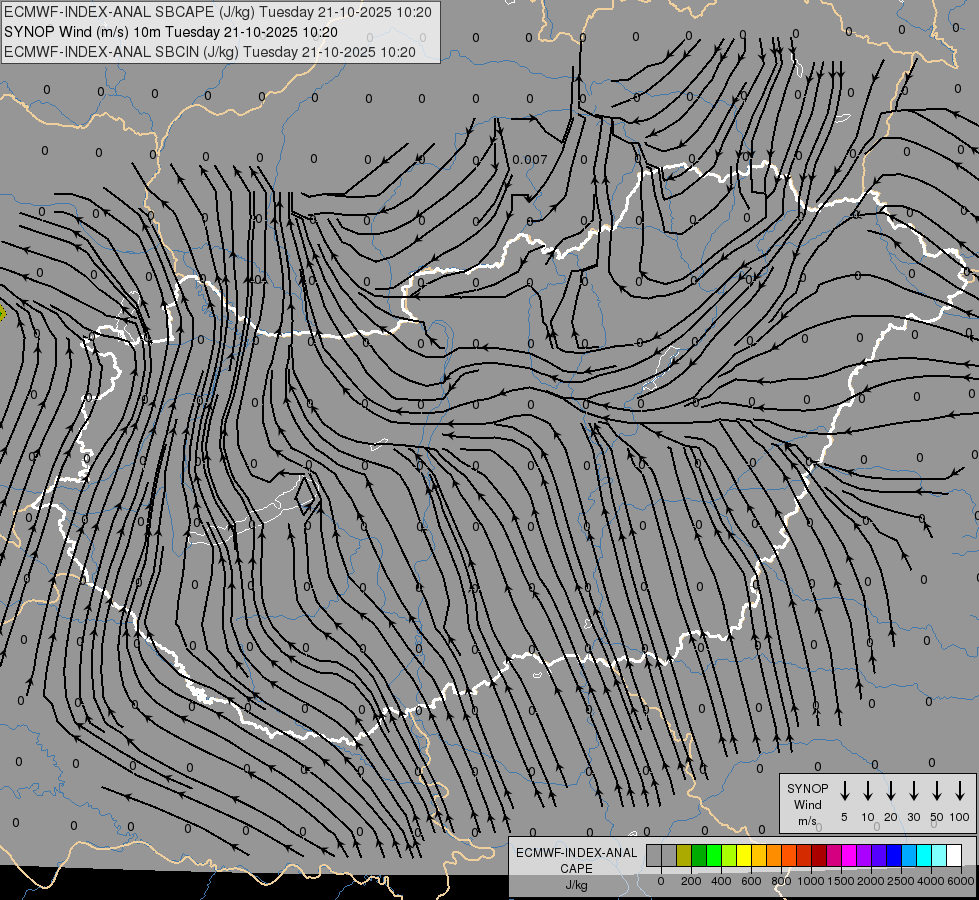Image resolution: width=979 pixels, height=900 pixels.
Task: Click the wind arrow above the 50 m/s label
Action: (x=937, y=791)
